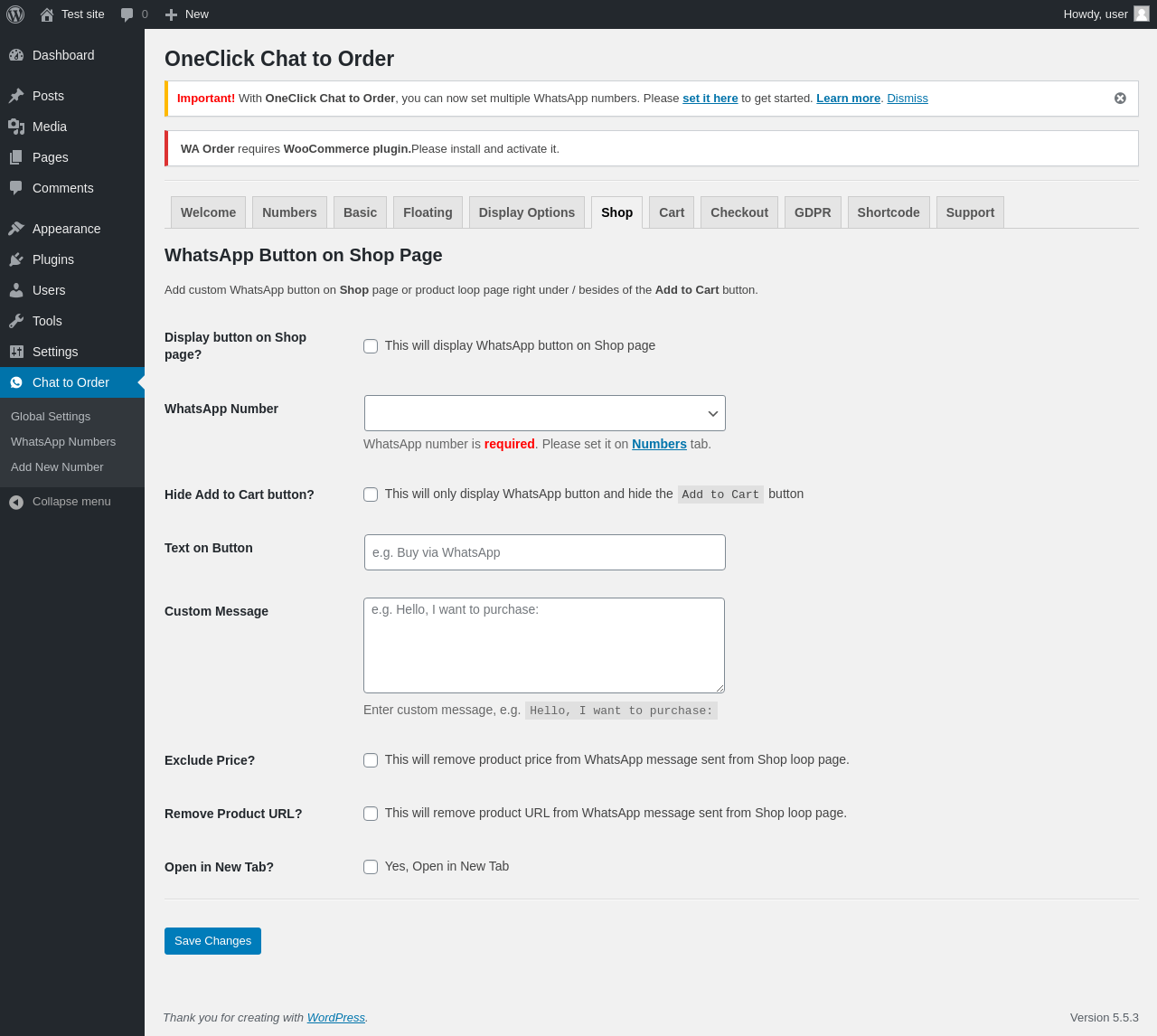Click the Media icon in sidebar
This screenshot has height=1036, width=1157.
click(x=16, y=127)
